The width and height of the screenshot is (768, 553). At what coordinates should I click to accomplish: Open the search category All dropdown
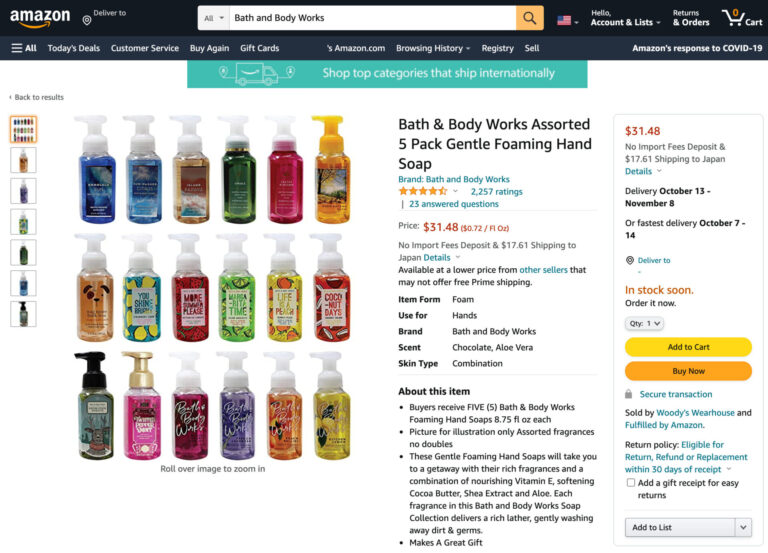[214, 18]
